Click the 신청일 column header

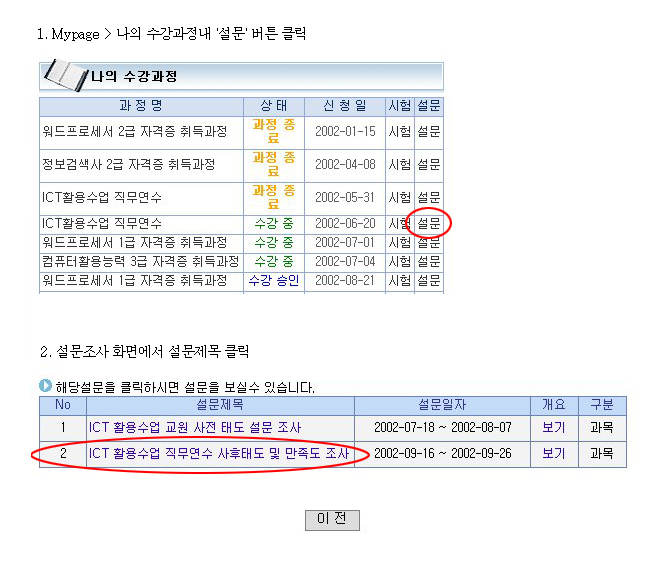point(345,106)
